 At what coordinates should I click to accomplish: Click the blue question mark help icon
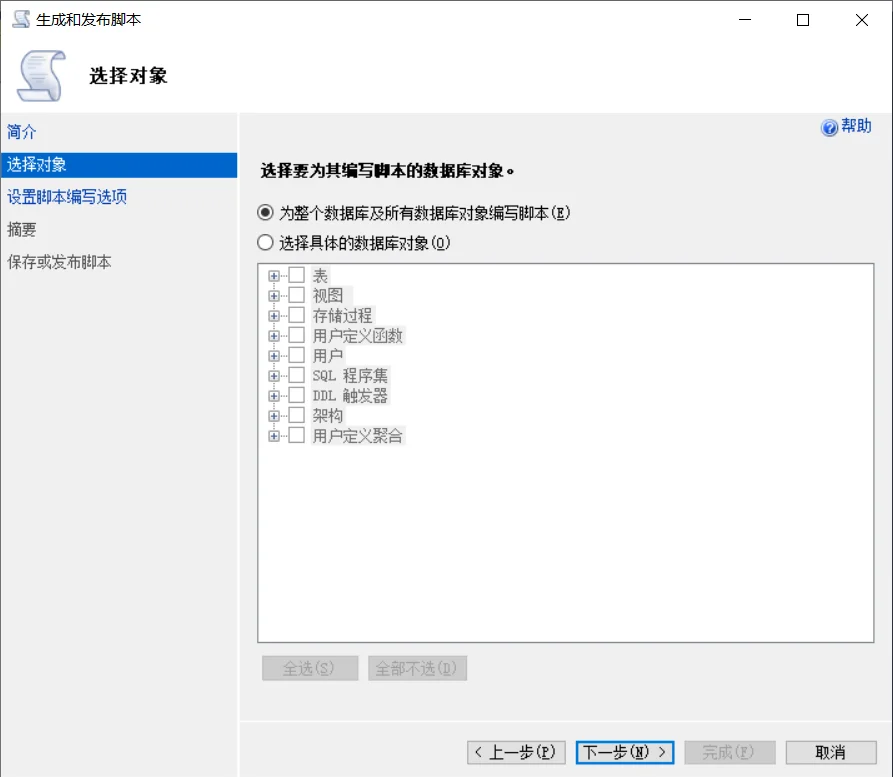[x=829, y=127]
